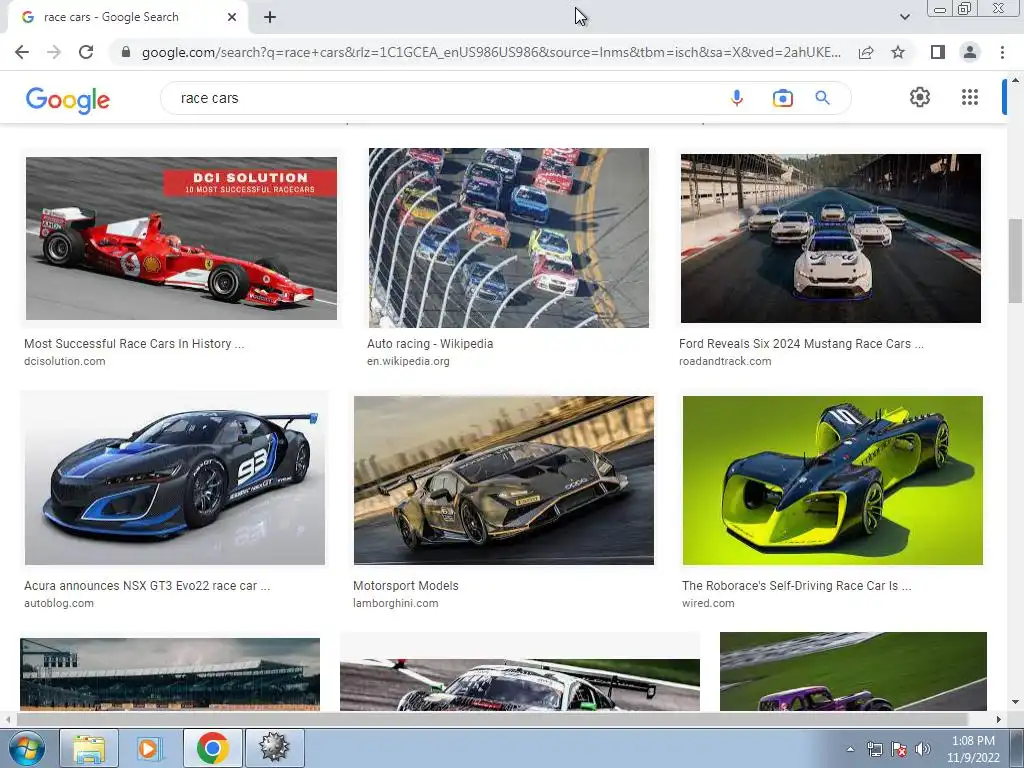Open the Windows Start button
The image size is (1024, 768).
pos(26,748)
